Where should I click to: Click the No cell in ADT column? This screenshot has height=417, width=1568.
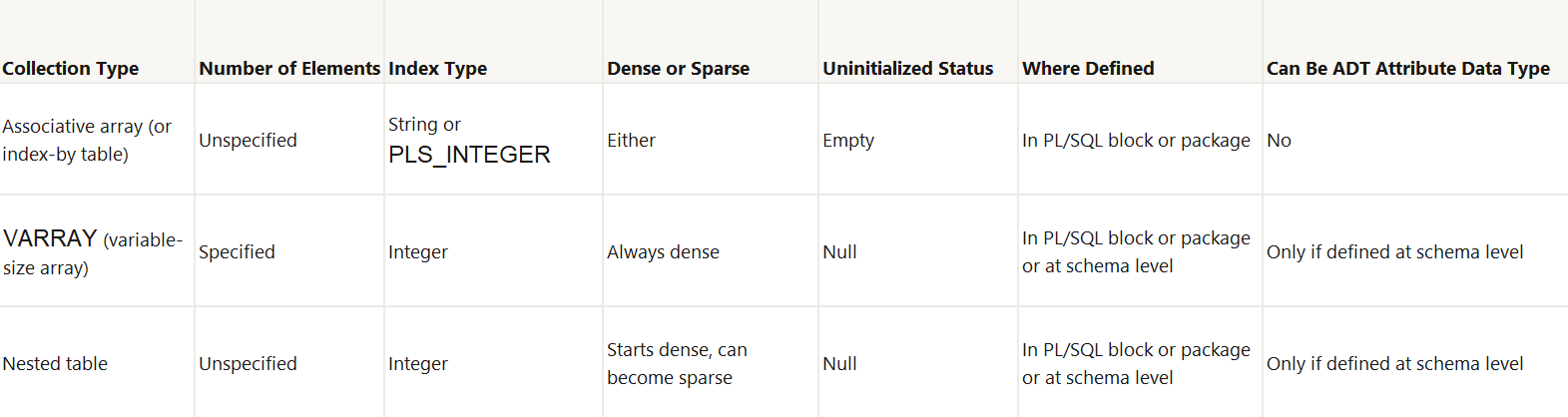pos(1279,141)
